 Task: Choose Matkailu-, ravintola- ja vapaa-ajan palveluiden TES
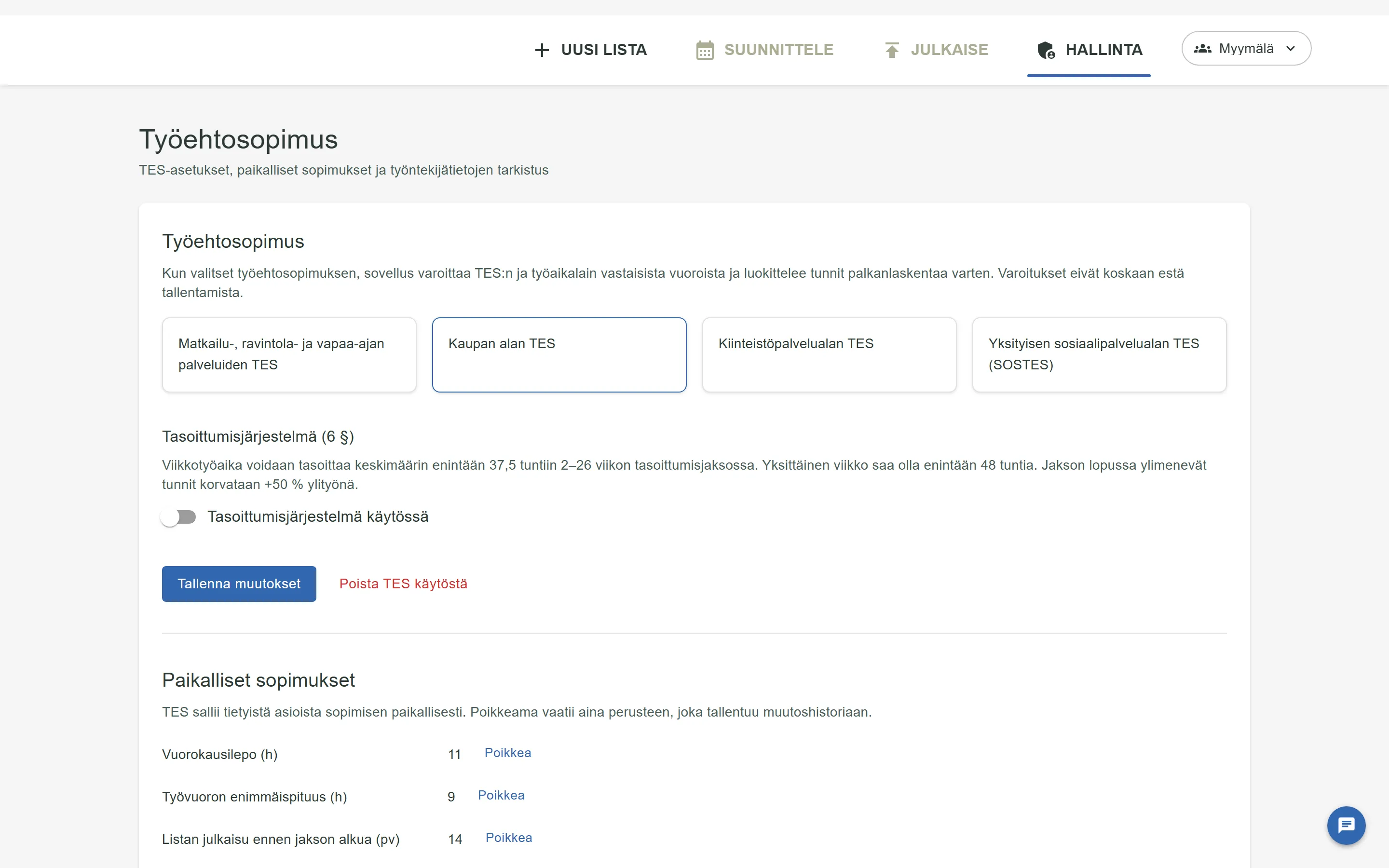click(x=289, y=355)
